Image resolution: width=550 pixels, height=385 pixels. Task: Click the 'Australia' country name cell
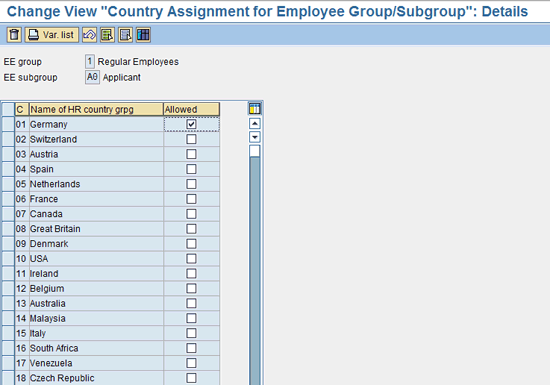point(96,303)
